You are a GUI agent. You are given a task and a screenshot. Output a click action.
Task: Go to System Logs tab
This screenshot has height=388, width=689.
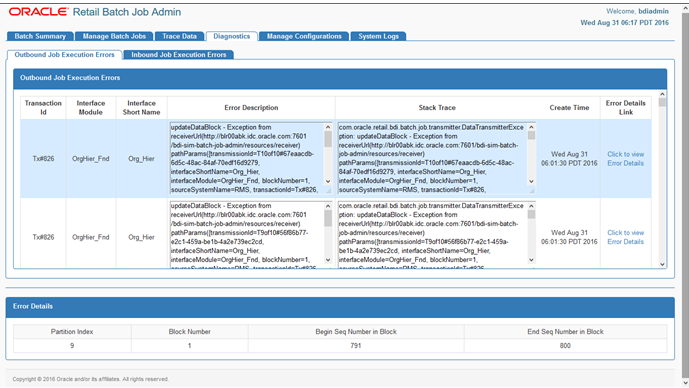pos(378,36)
